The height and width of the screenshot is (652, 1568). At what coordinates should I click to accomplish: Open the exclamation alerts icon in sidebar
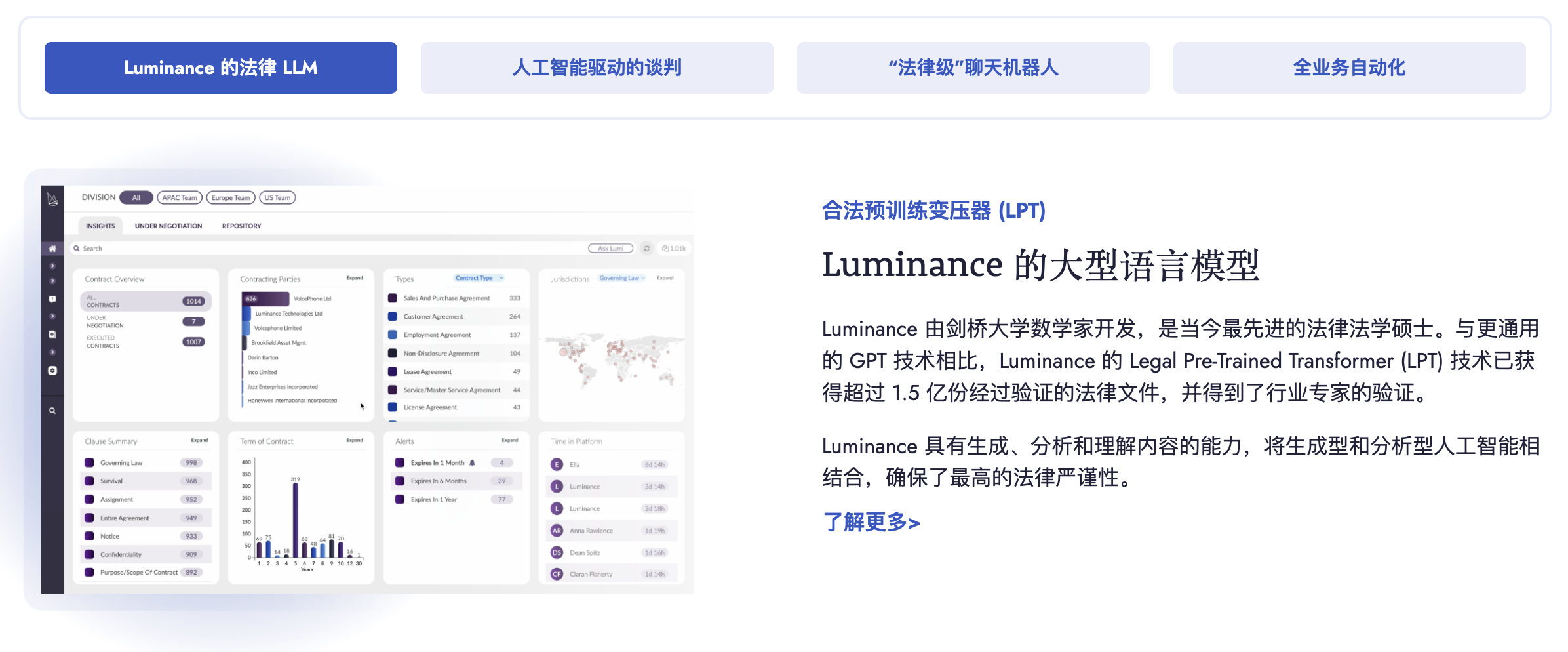point(52,299)
